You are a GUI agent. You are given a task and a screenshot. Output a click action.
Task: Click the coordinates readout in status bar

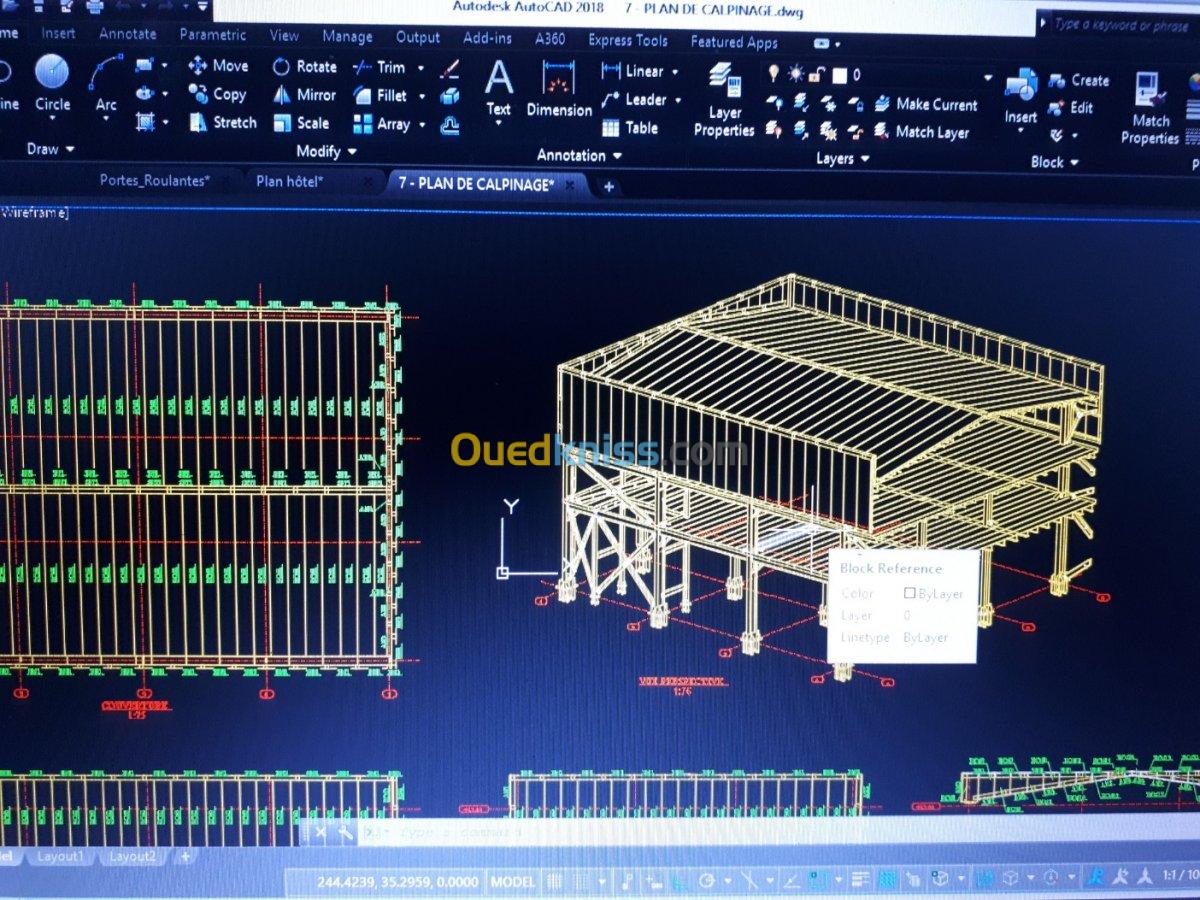point(399,882)
